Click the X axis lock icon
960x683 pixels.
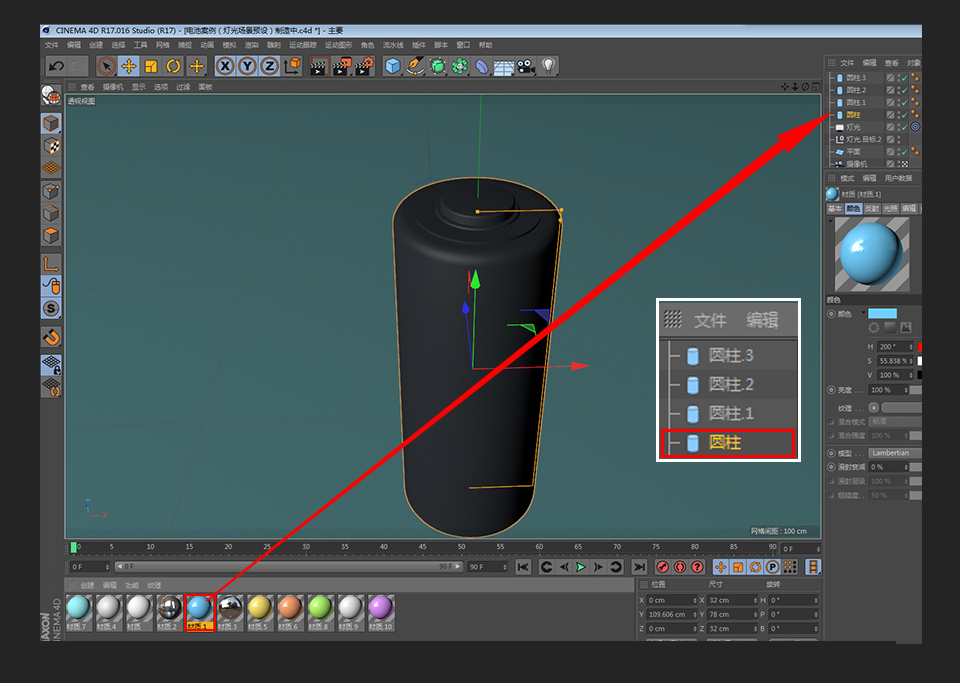pyautogui.click(x=224, y=66)
